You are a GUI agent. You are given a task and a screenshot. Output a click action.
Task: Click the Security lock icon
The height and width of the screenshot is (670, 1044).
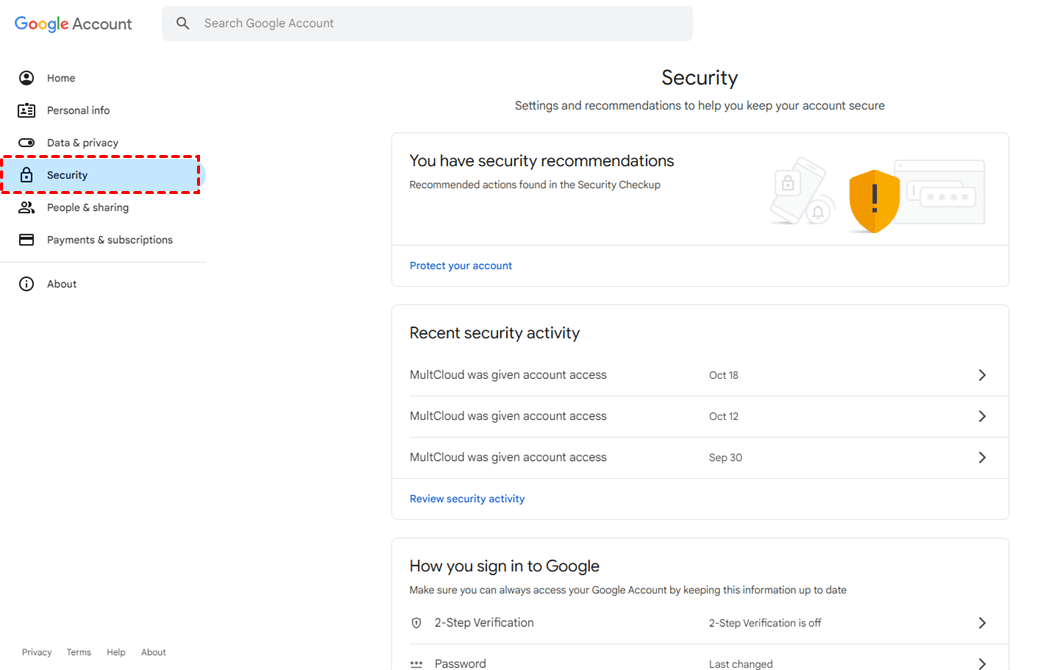[x=27, y=175]
